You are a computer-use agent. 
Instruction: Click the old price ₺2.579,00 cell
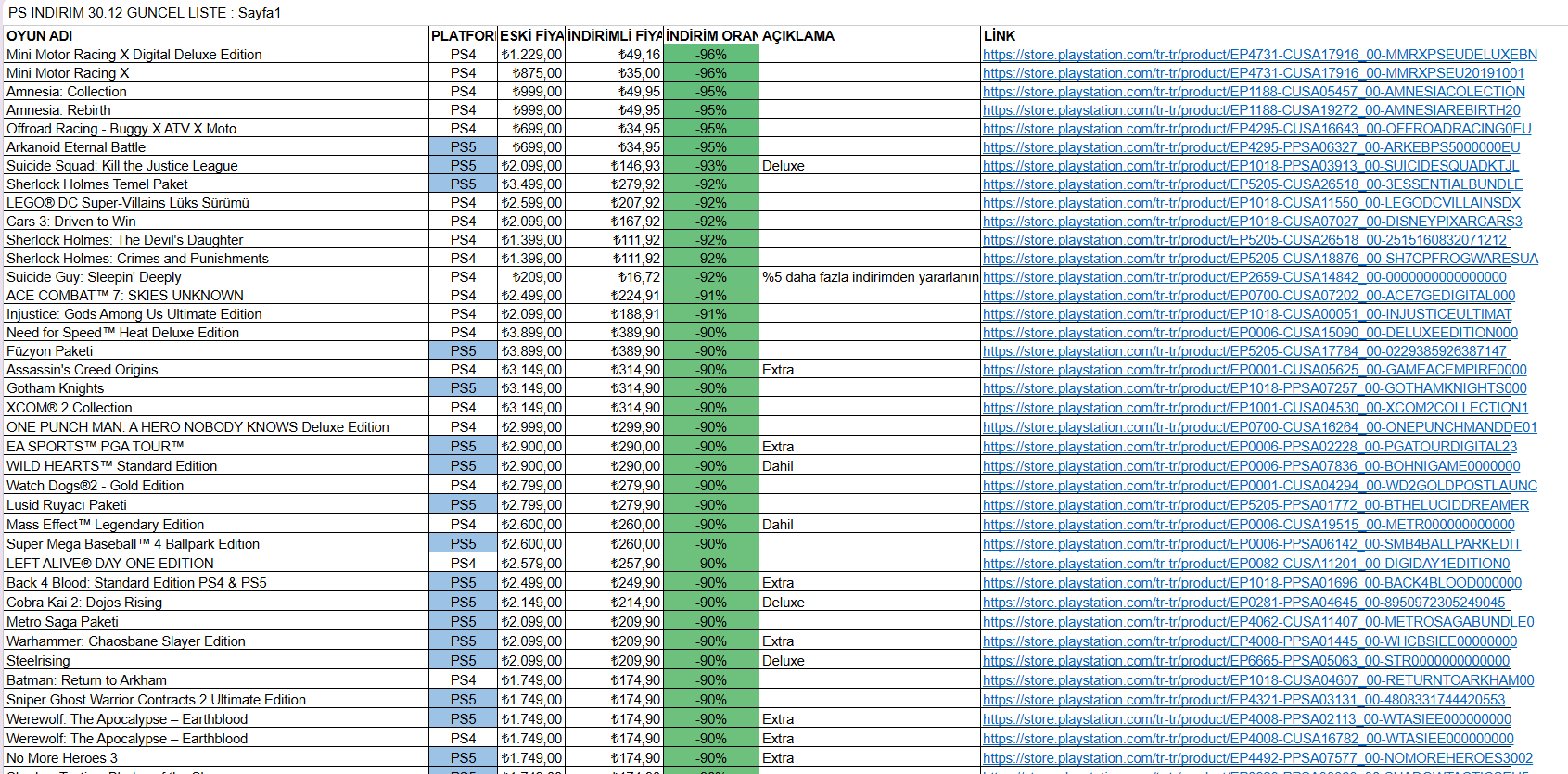(x=531, y=564)
